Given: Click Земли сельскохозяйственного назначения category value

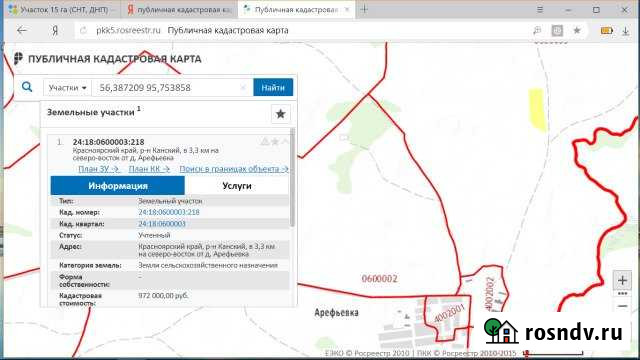Looking at the screenshot, I should pos(208,265).
